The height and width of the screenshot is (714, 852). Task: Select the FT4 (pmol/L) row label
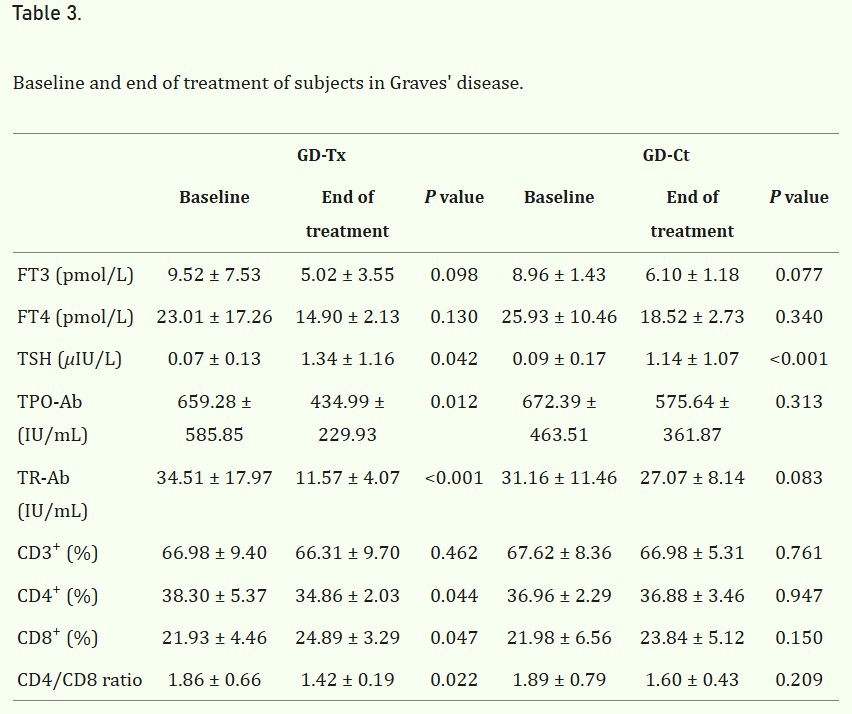tap(75, 317)
